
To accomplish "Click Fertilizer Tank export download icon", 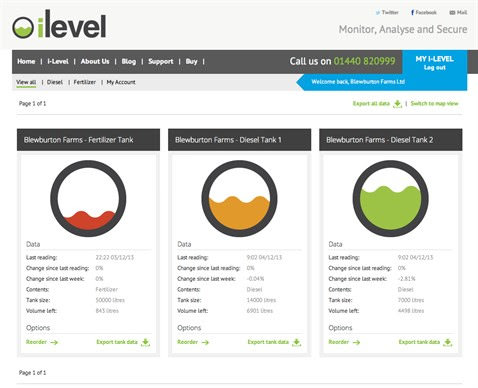I will click(146, 343).
